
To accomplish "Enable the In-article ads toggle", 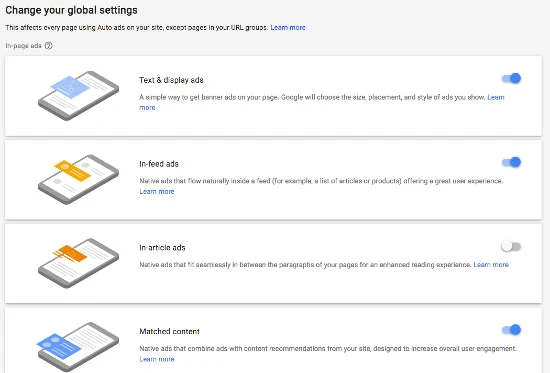I will [511, 246].
